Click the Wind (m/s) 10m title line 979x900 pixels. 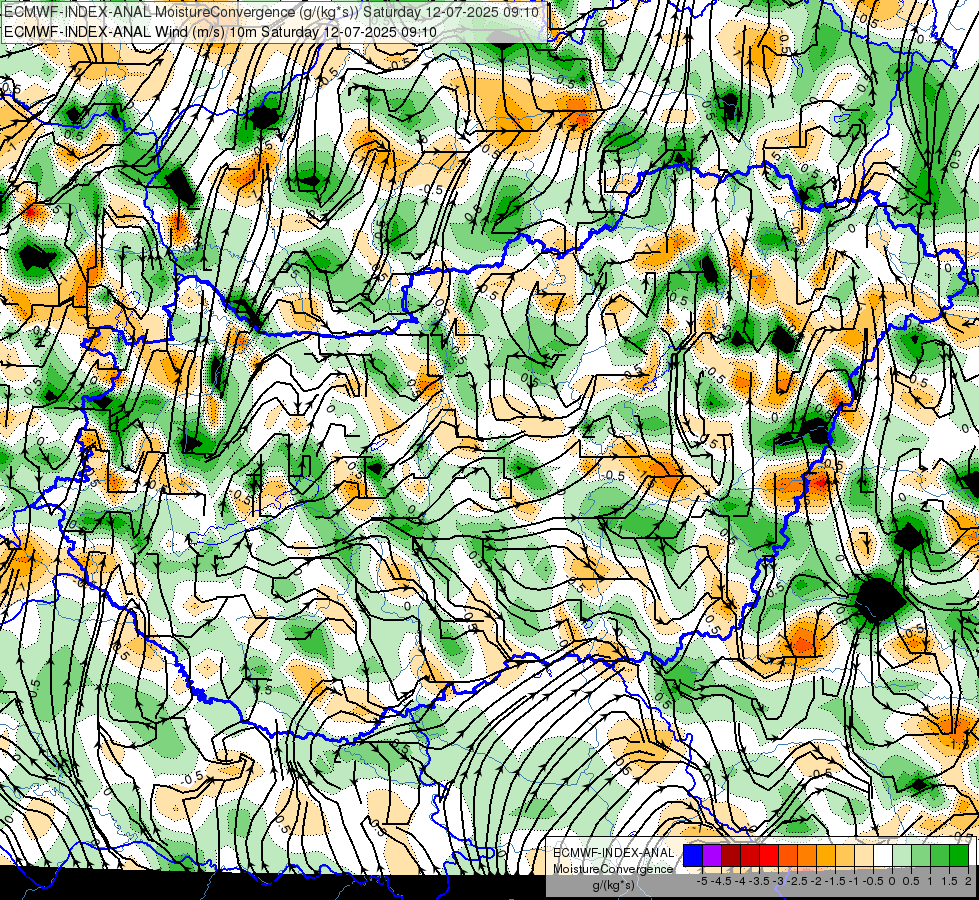(220, 32)
